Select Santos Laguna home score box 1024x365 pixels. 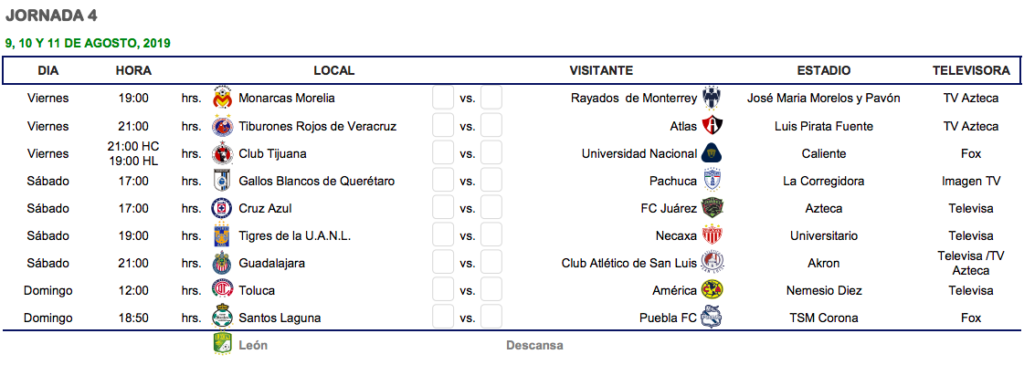443,318
